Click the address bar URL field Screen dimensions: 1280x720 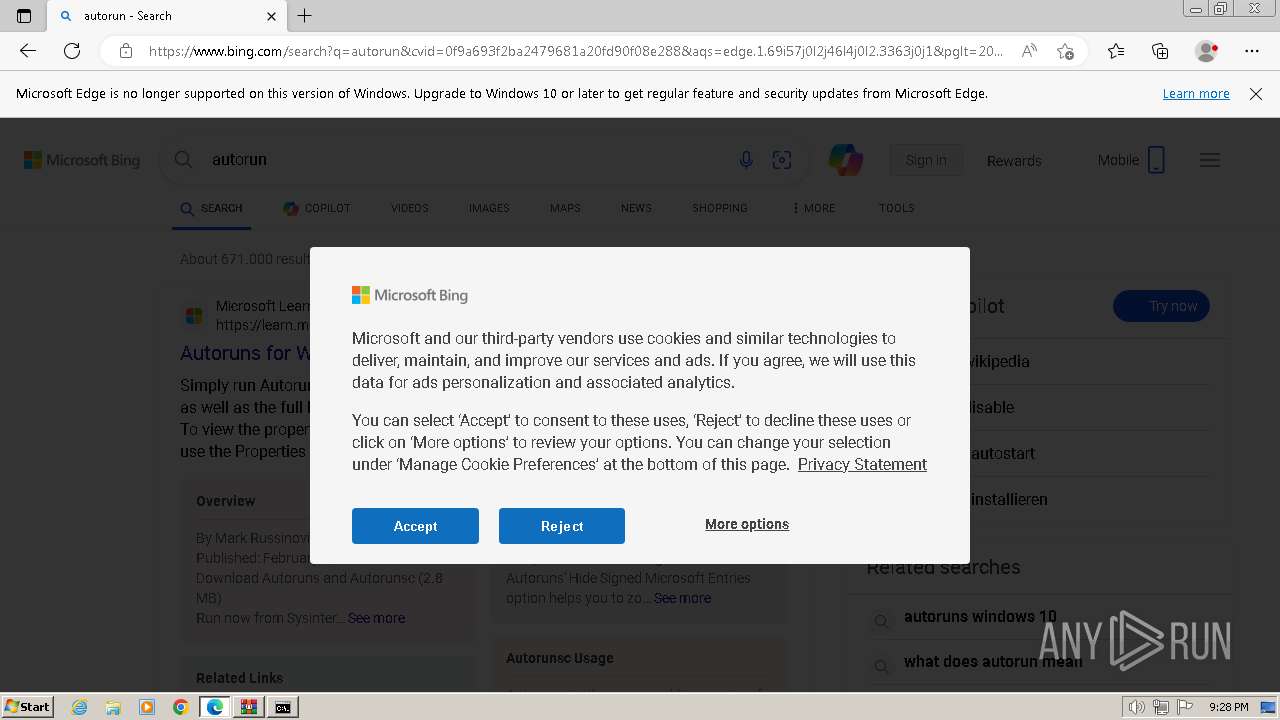click(575, 51)
